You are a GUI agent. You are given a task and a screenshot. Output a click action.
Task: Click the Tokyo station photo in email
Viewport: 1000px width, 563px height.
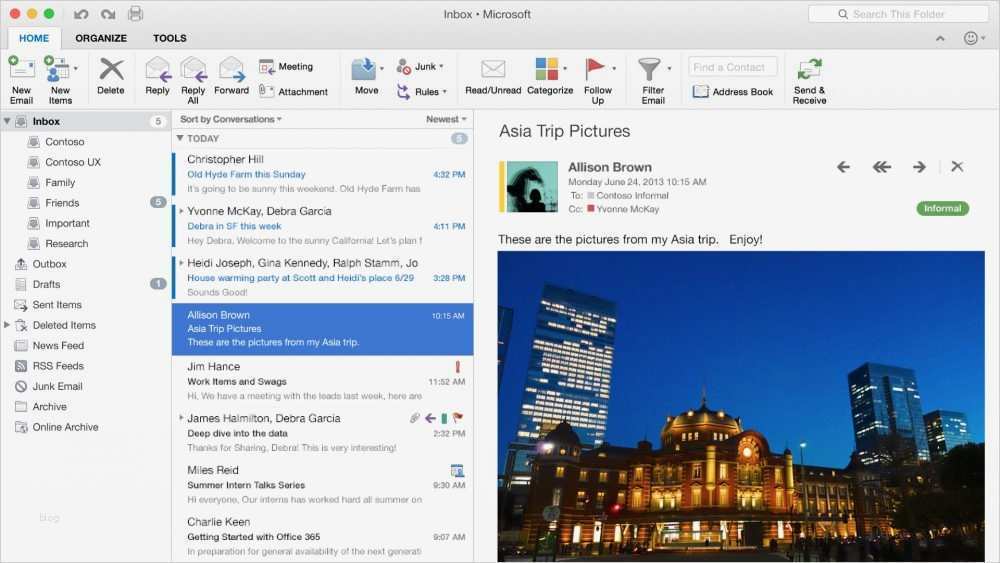click(x=741, y=406)
